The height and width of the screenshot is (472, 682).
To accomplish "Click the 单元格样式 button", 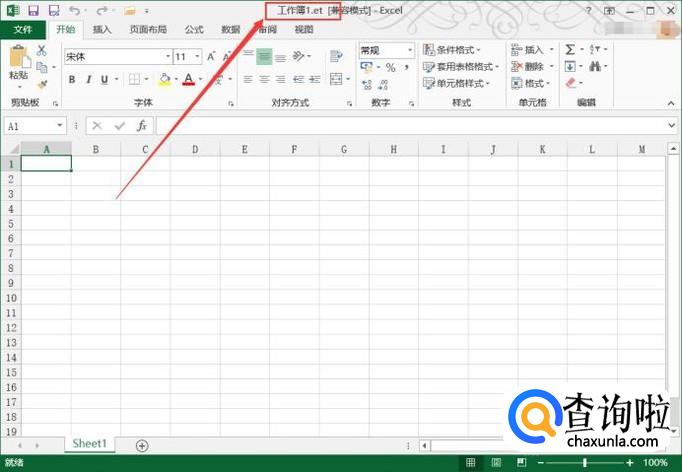I will (456, 83).
